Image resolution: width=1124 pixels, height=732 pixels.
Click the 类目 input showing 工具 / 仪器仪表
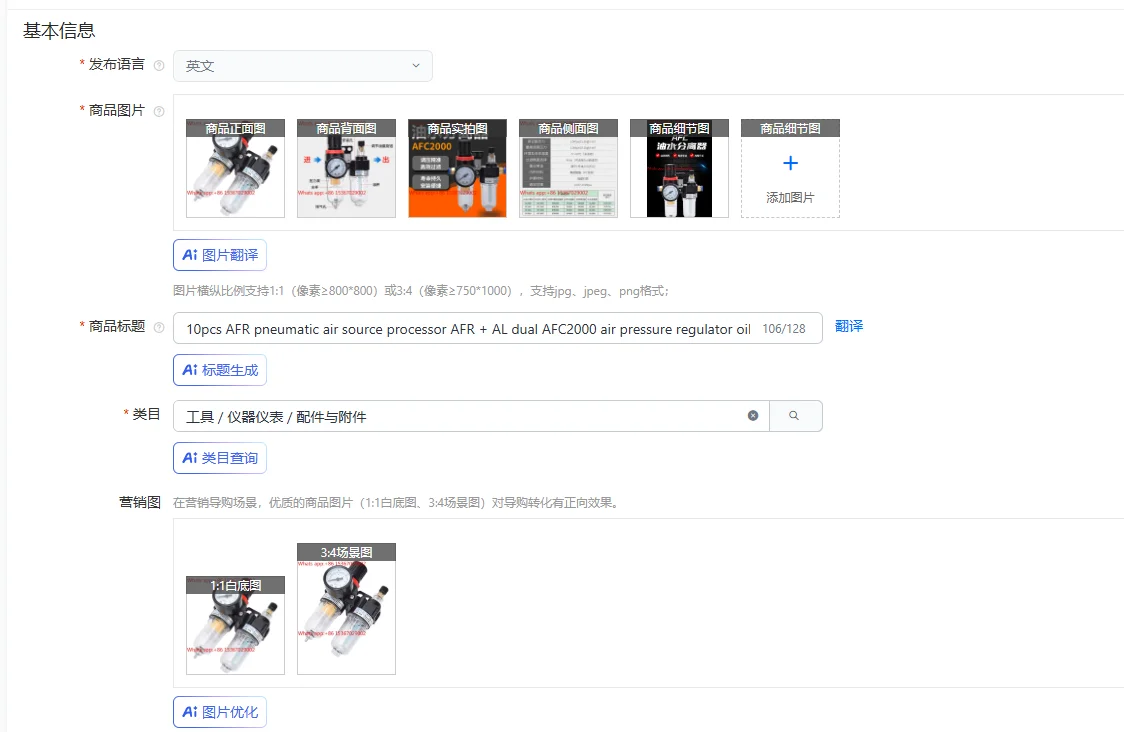click(471, 416)
